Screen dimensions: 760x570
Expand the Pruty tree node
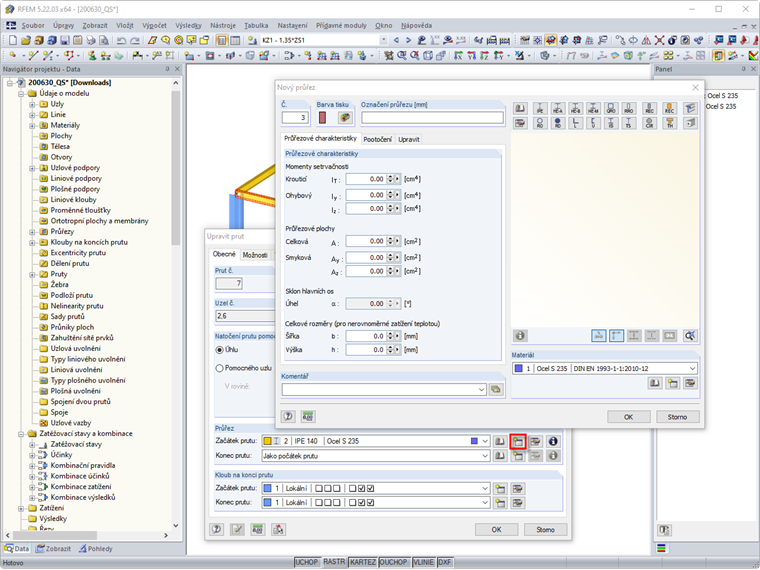pos(32,274)
